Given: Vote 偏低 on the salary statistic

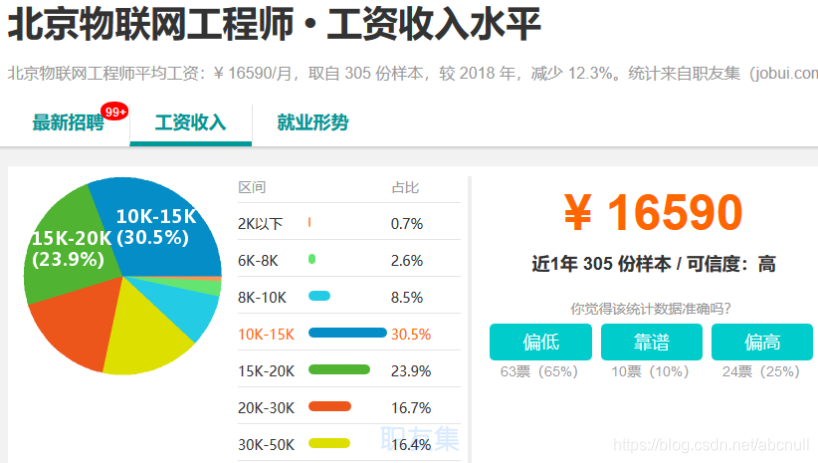Looking at the screenshot, I should pyautogui.click(x=540, y=342).
